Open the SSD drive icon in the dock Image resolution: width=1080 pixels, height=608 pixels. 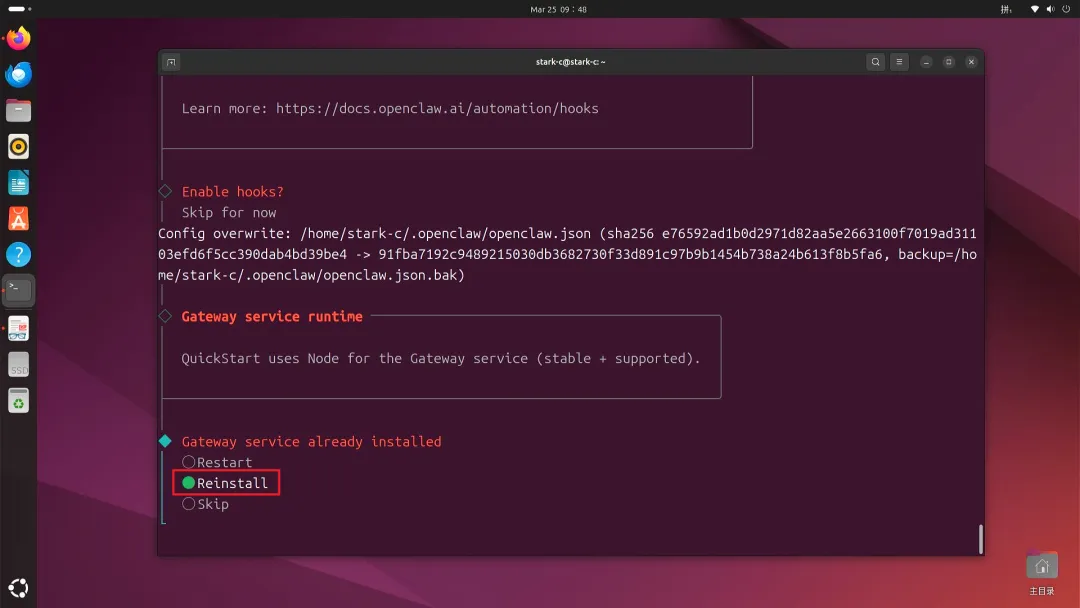tap(19, 365)
